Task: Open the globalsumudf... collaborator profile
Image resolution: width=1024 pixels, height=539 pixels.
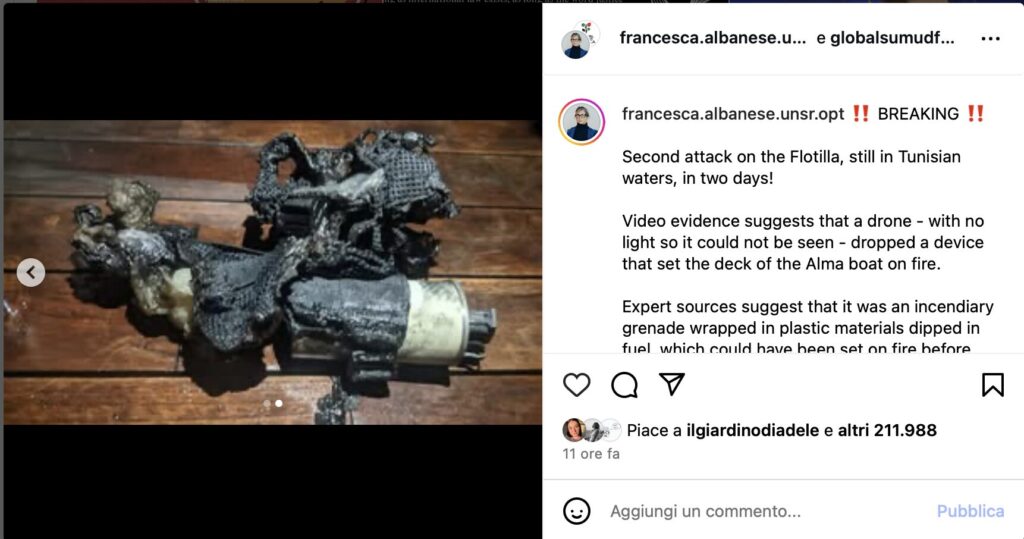Action: click(893, 39)
